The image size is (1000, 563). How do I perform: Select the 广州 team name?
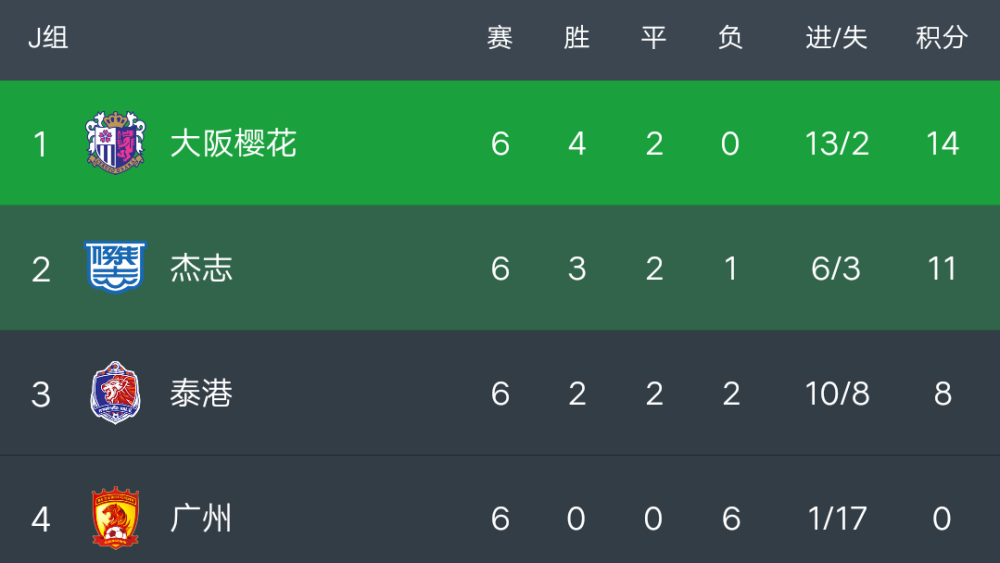coord(201,518)
